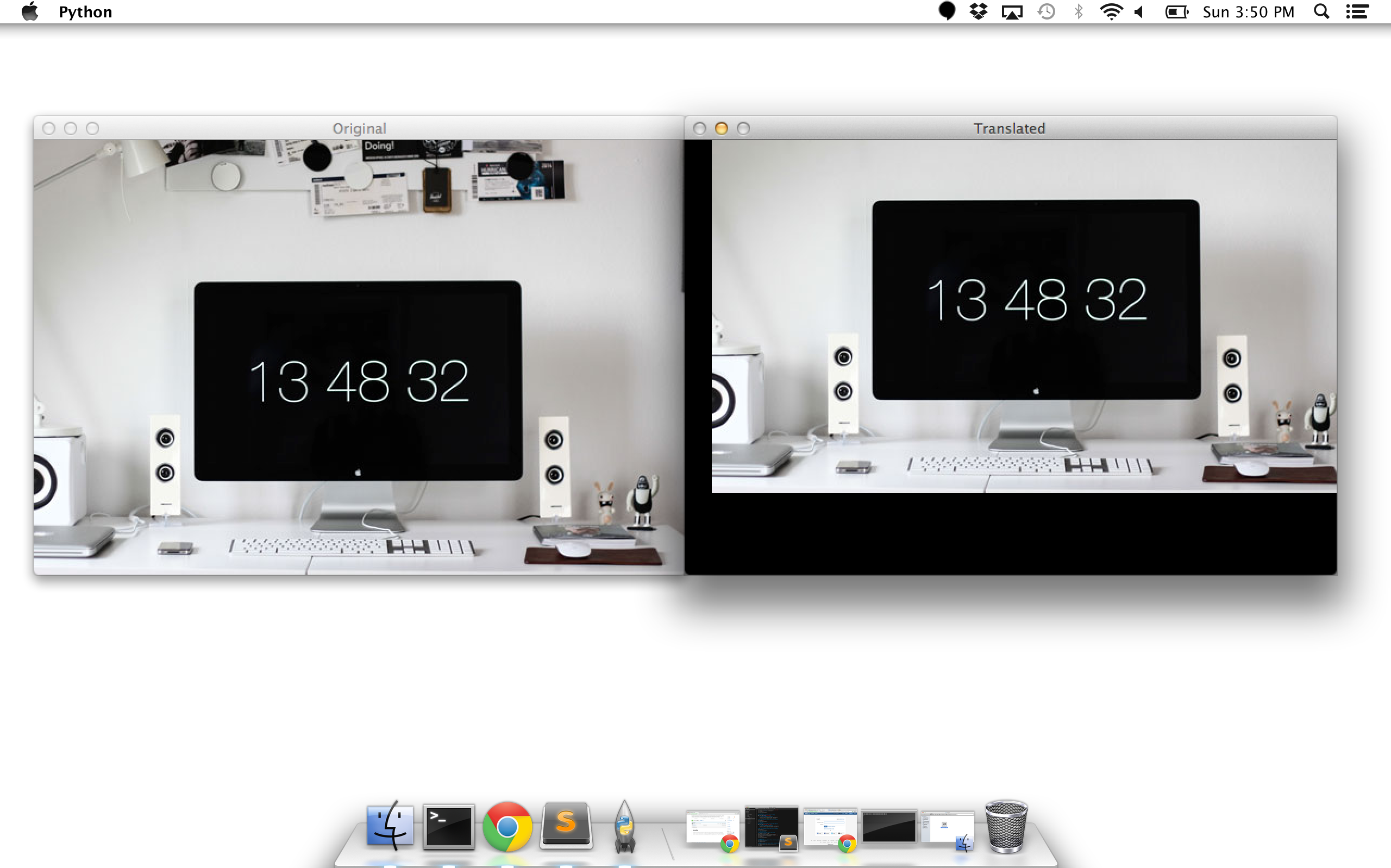Open the Apple menu
Viewport: 1391px width, 868px height.
coord(30,11)
